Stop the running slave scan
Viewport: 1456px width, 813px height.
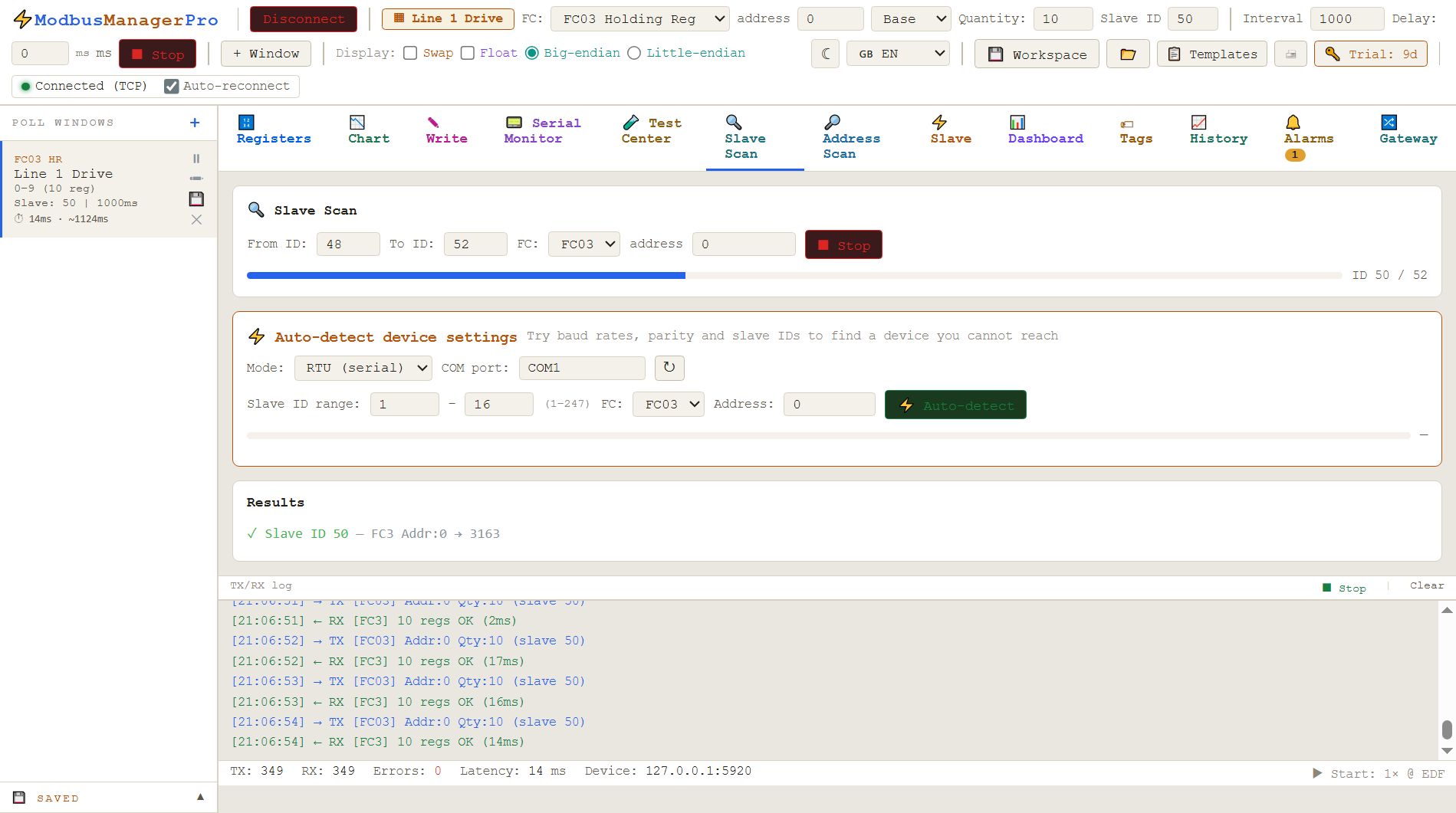pos(843,244)
